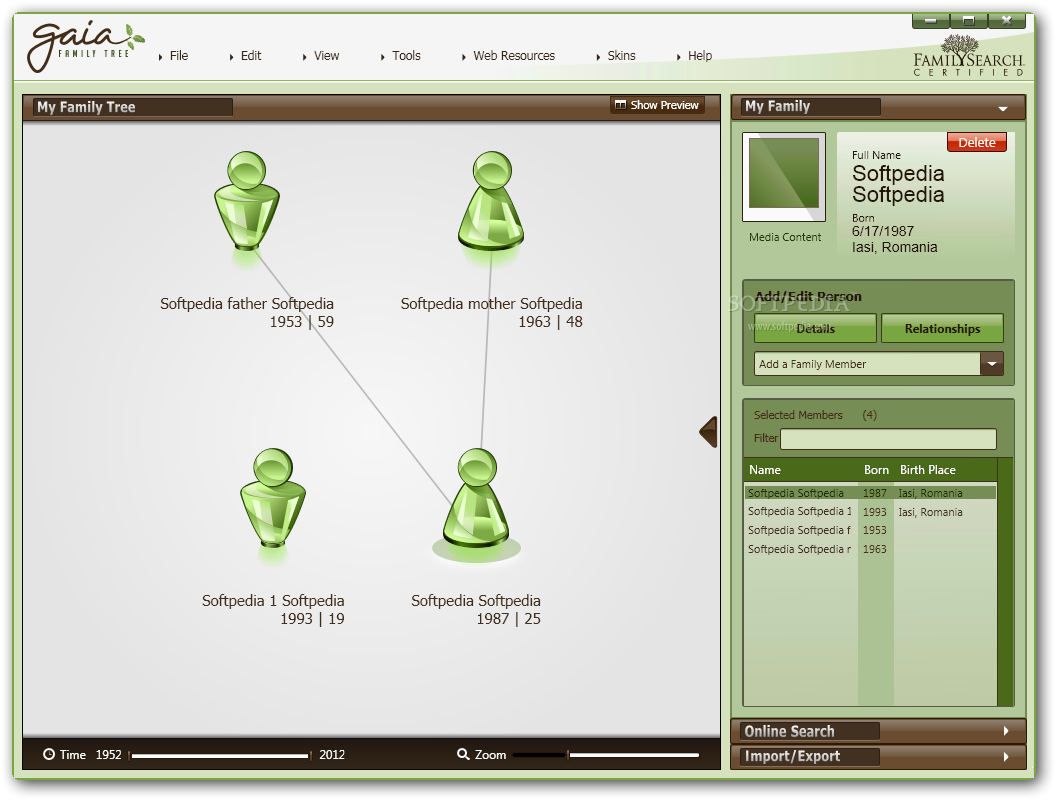Click the My Family Tree title
This screenshot has width=1056, height=800.
coord(86,107)
